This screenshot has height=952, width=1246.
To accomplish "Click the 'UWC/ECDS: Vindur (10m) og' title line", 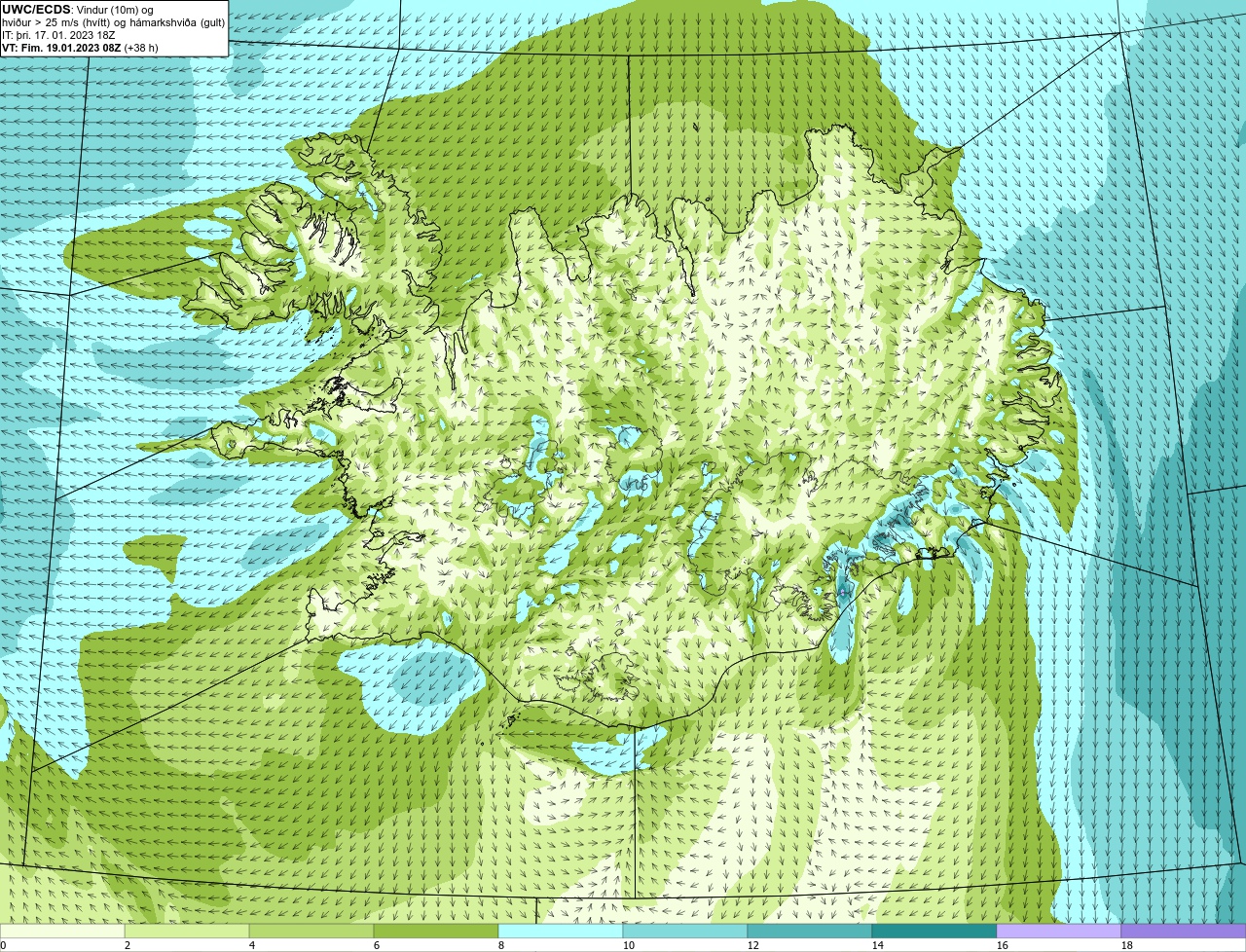I will (78, 9).
